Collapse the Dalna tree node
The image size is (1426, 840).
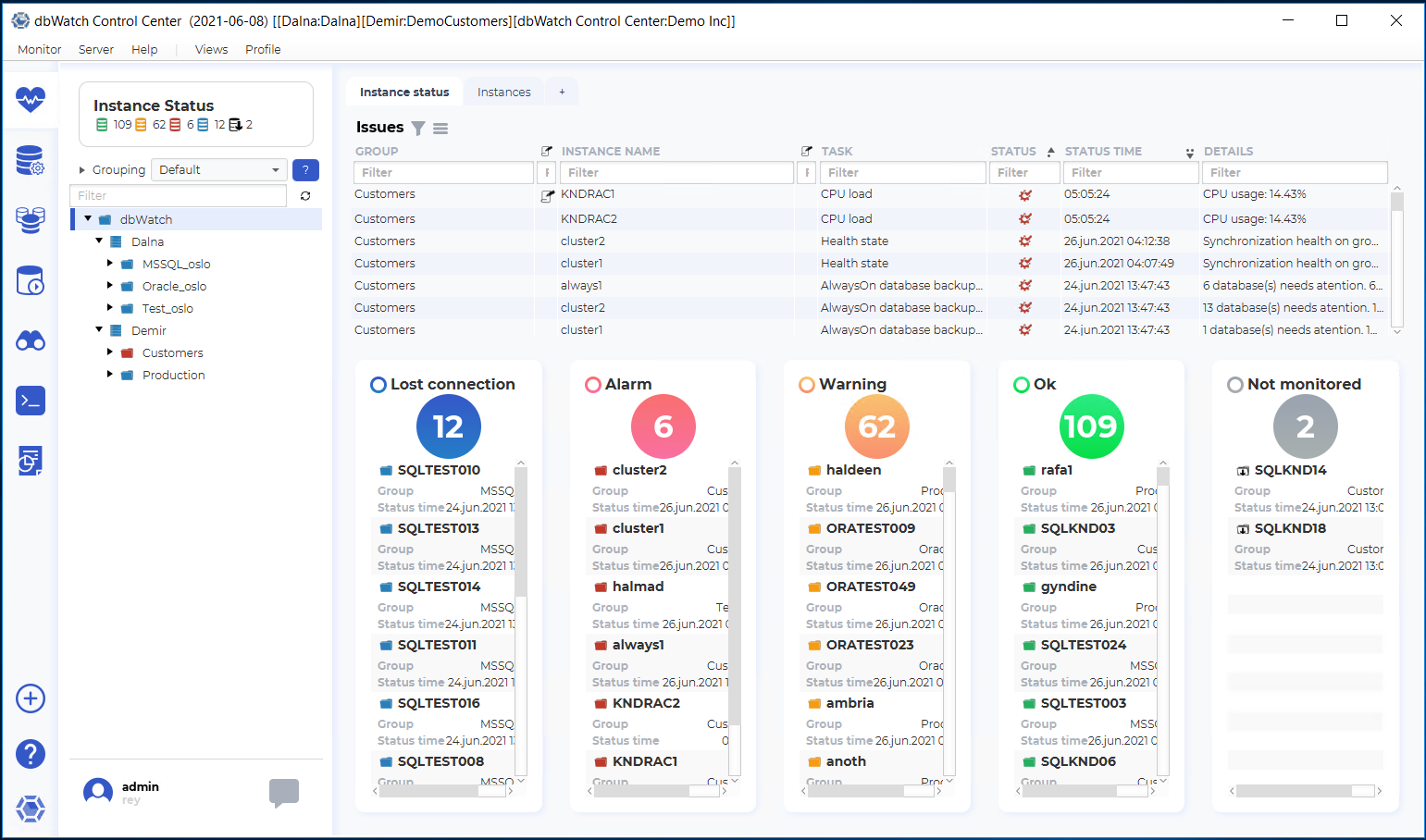[99, 241]
